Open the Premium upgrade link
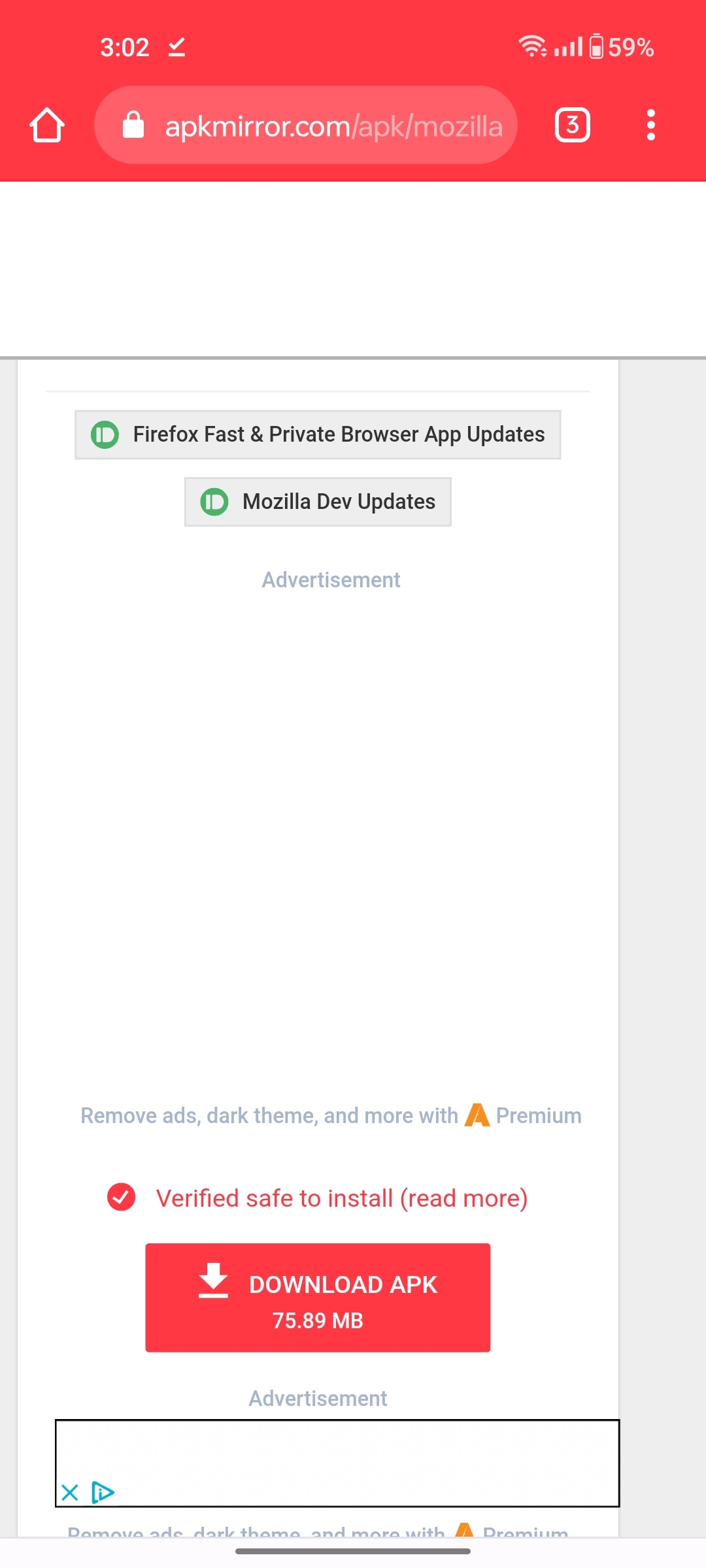 [x=539, y=1115]
